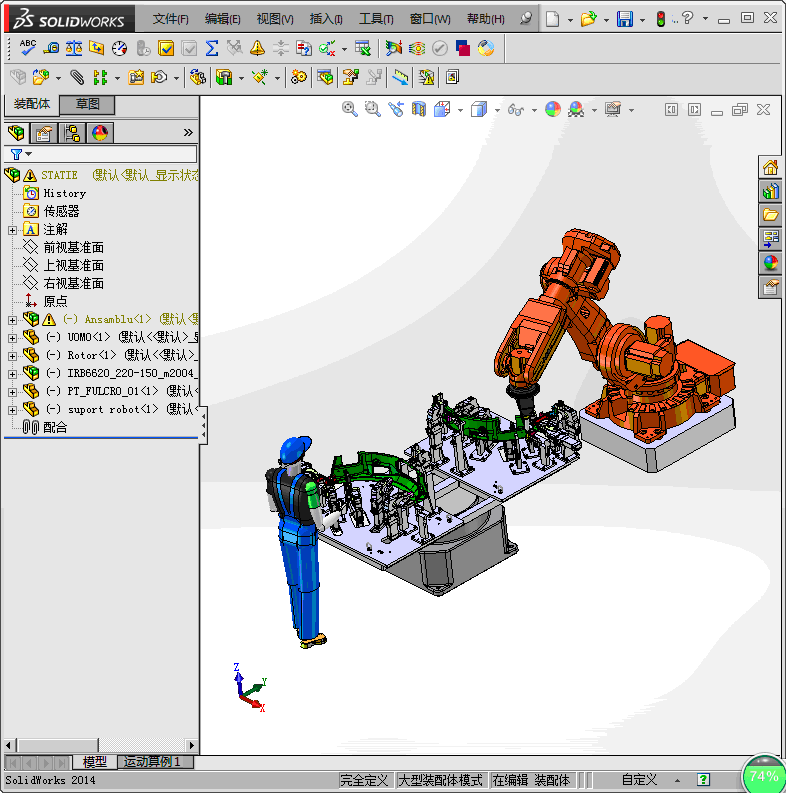Open the red and blue overlapping squares tool
Image resolution: width=786 pixels, height=793 pixels.
463,48
